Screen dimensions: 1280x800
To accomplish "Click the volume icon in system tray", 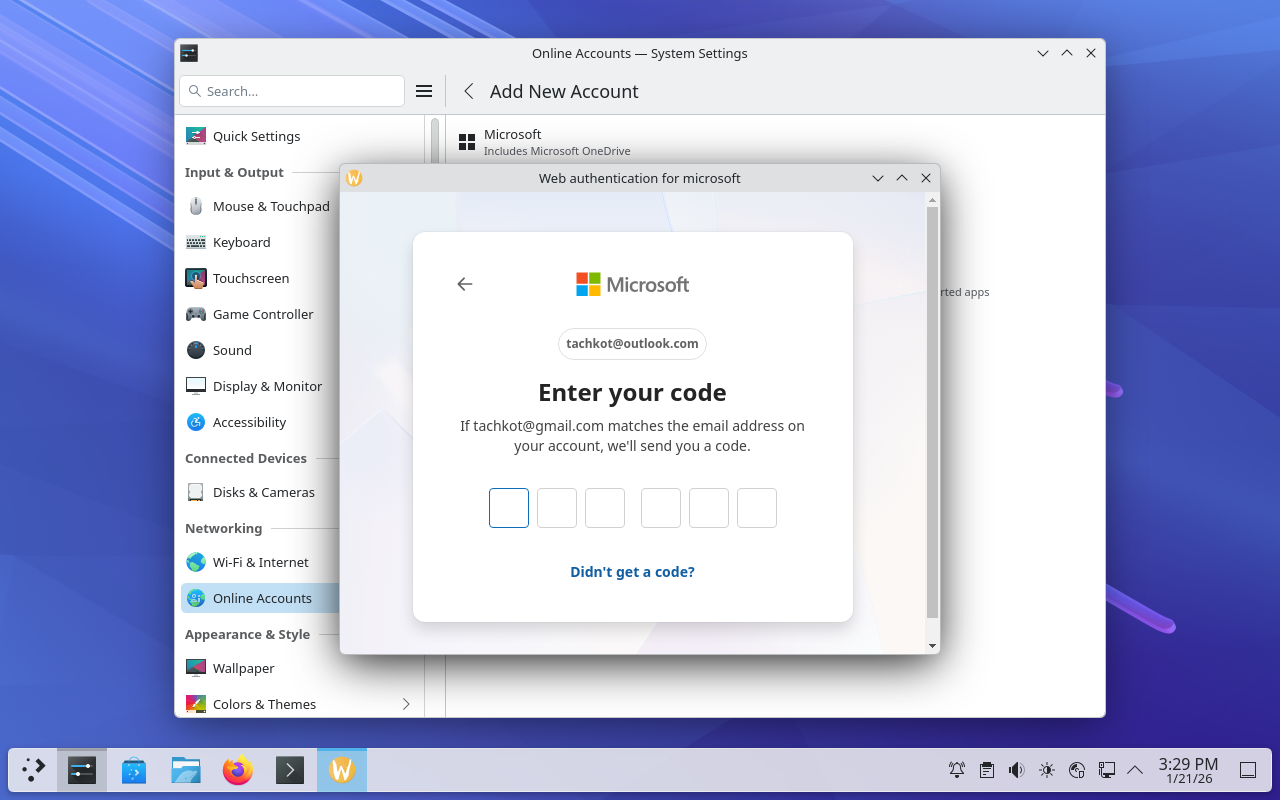I will (x=1016, y=770).
